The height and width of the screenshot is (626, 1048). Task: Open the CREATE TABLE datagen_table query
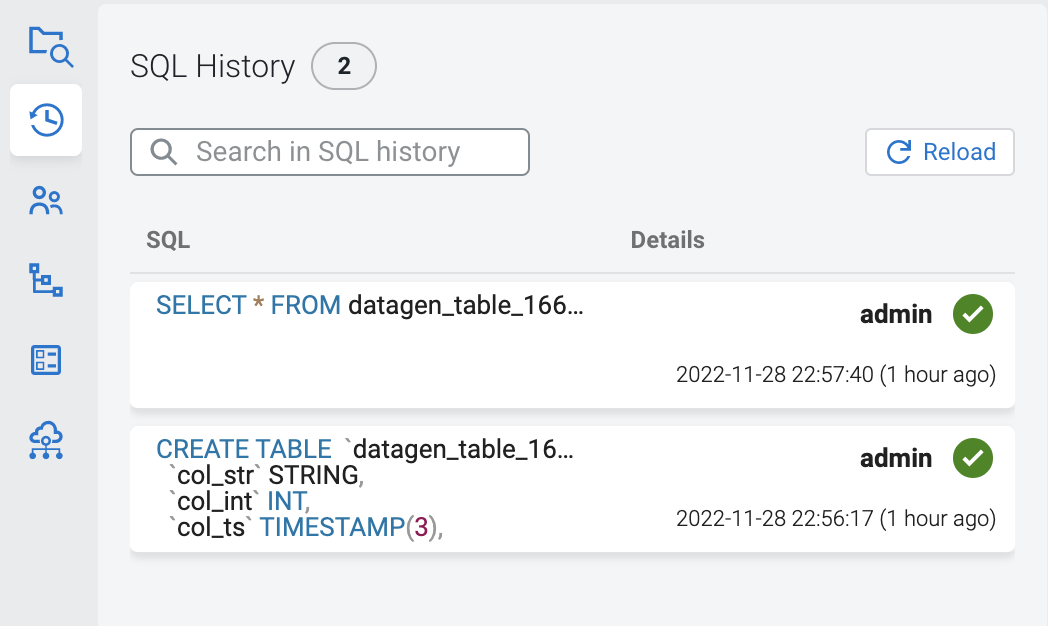365,449
